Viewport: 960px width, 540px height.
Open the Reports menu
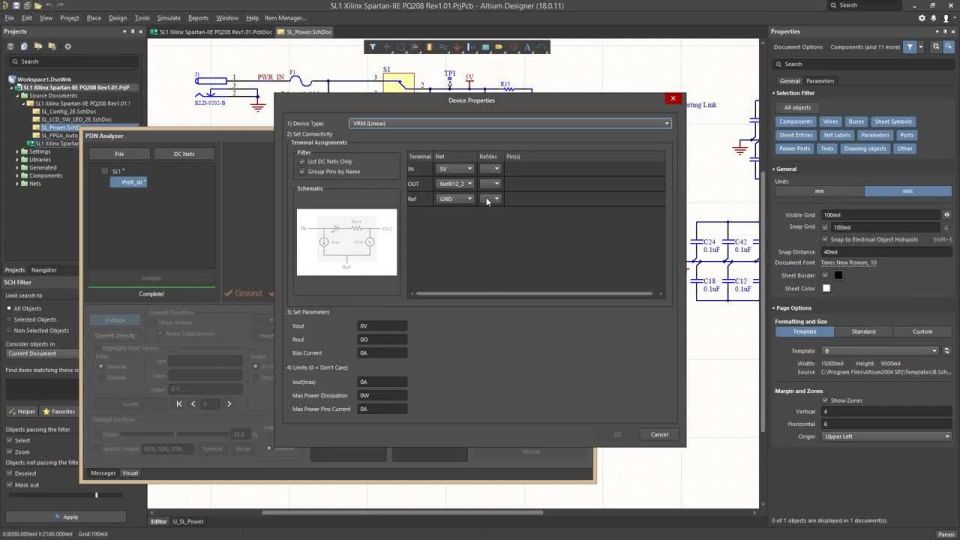click(198, 18)
